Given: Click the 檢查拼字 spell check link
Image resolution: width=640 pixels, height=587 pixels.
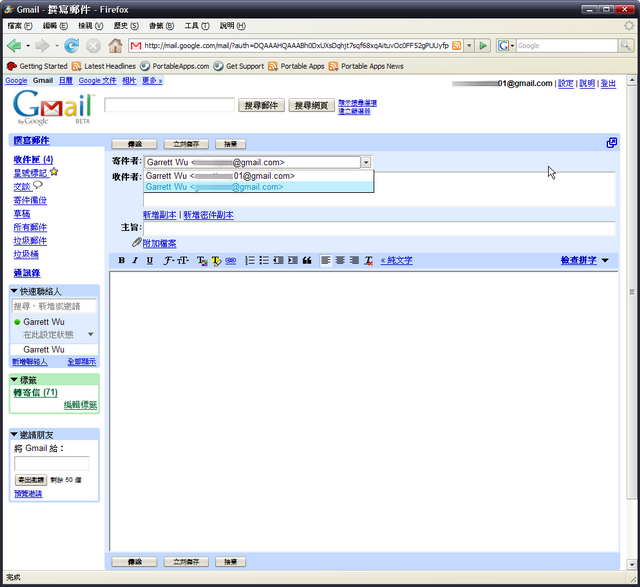Looking at the screenshot, I should [x=578, y=260].
